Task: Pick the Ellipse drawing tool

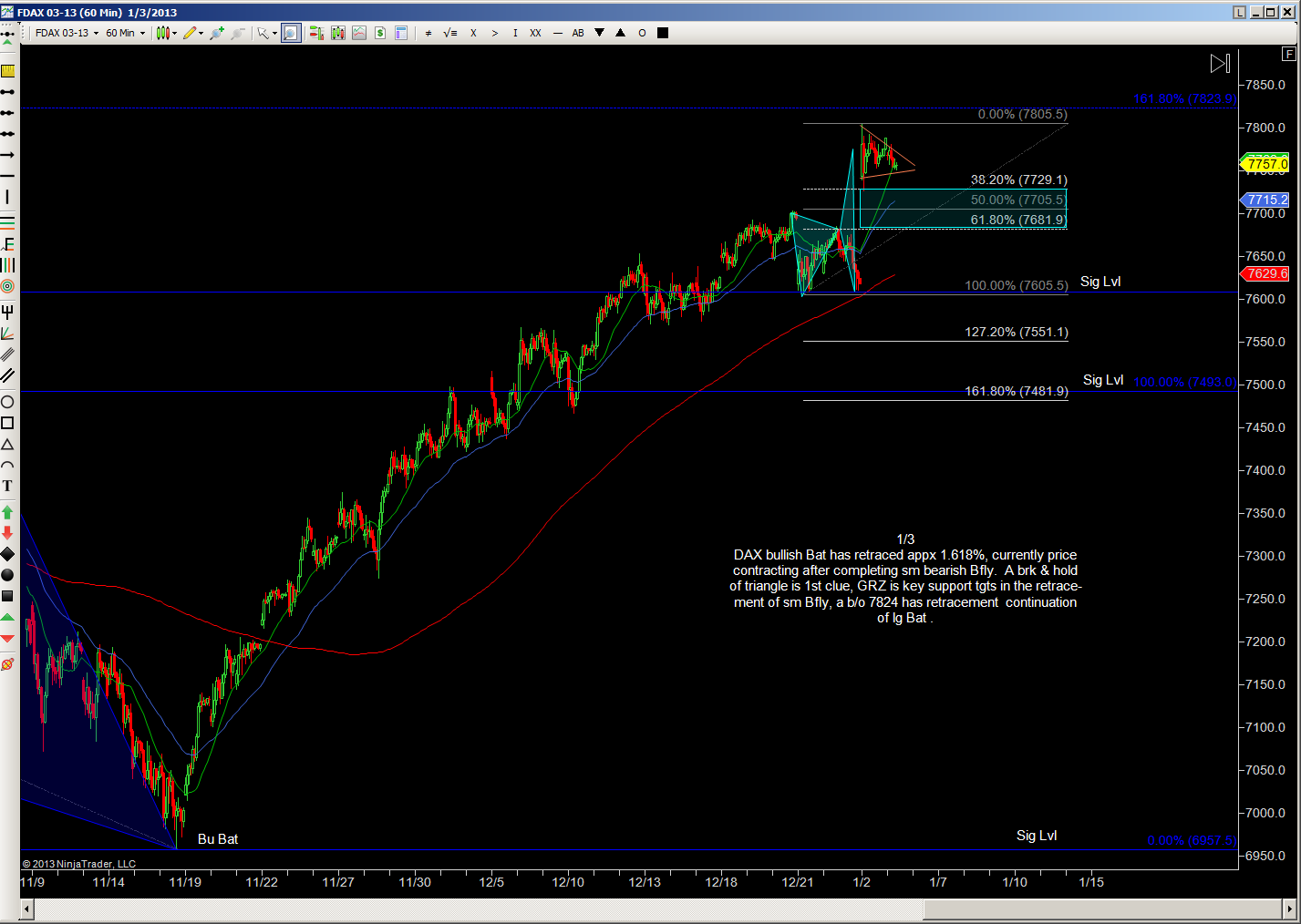Action: coord(7,402)
